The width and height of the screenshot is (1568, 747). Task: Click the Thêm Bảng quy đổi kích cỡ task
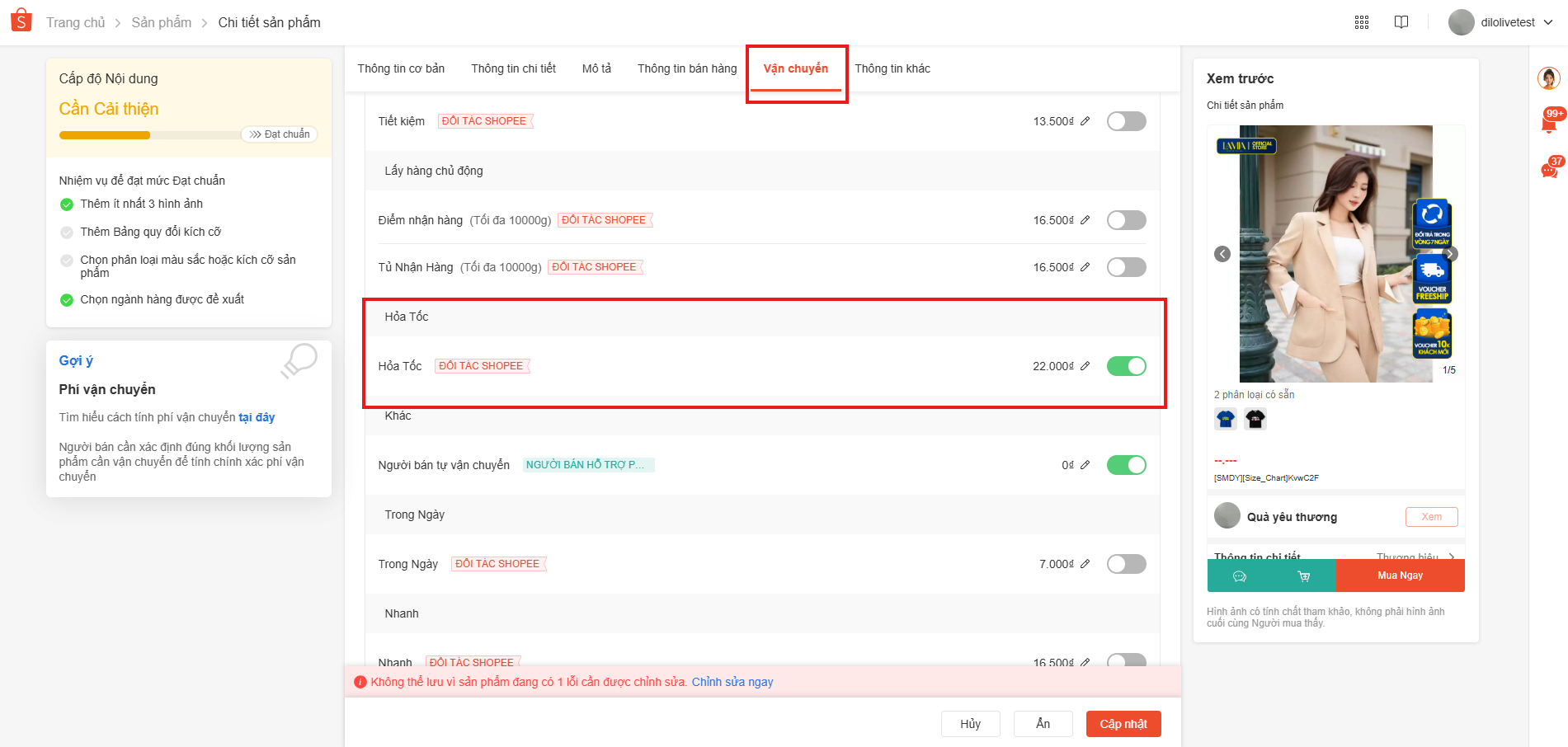[x=151, y=232]
